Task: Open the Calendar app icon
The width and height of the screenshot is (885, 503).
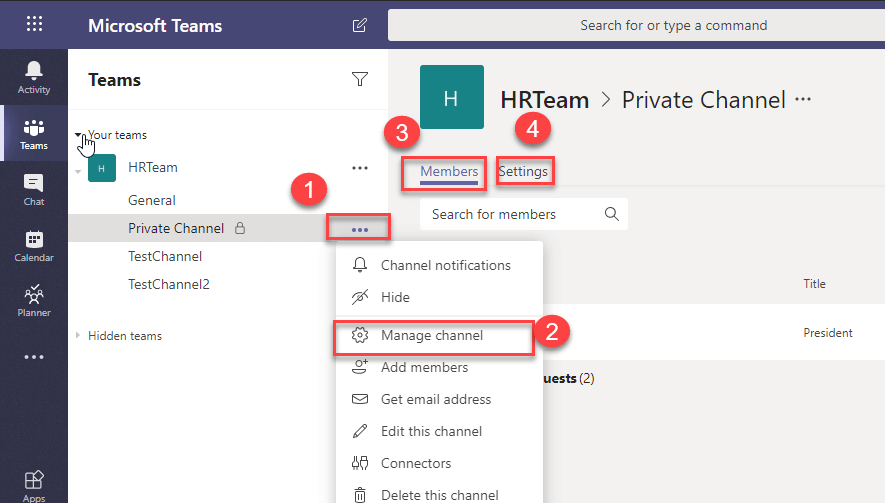Action: pyautogui.click(x=34, y=245)
